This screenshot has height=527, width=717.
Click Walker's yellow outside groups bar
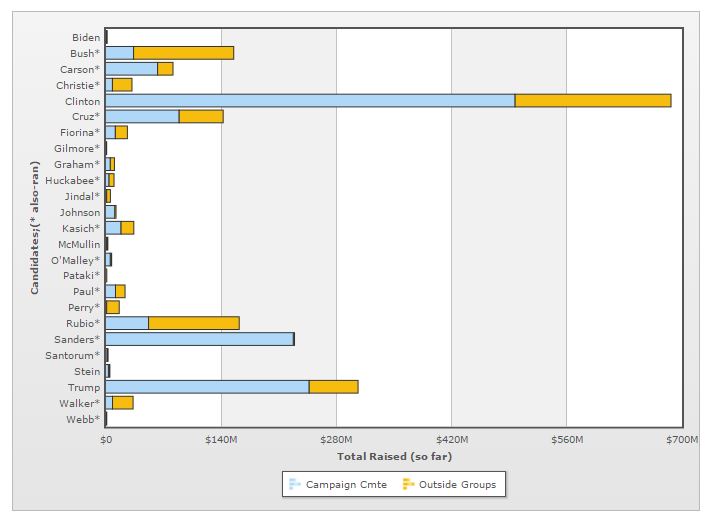pyautogui.click(x=123, y=403)
